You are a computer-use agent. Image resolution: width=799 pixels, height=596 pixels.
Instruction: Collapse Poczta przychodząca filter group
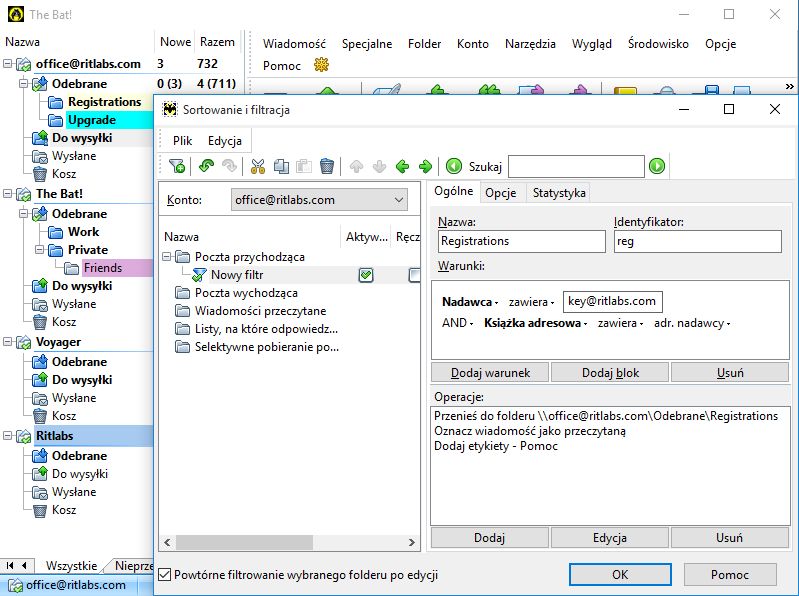(167, 257)
